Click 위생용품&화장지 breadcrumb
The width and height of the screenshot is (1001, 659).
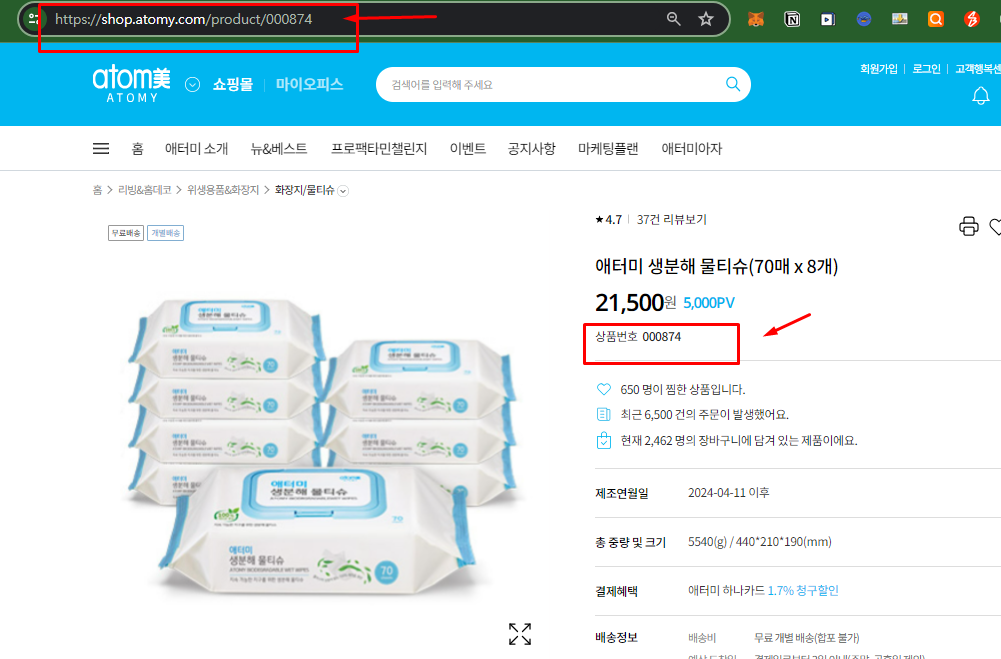coord(223,190)
